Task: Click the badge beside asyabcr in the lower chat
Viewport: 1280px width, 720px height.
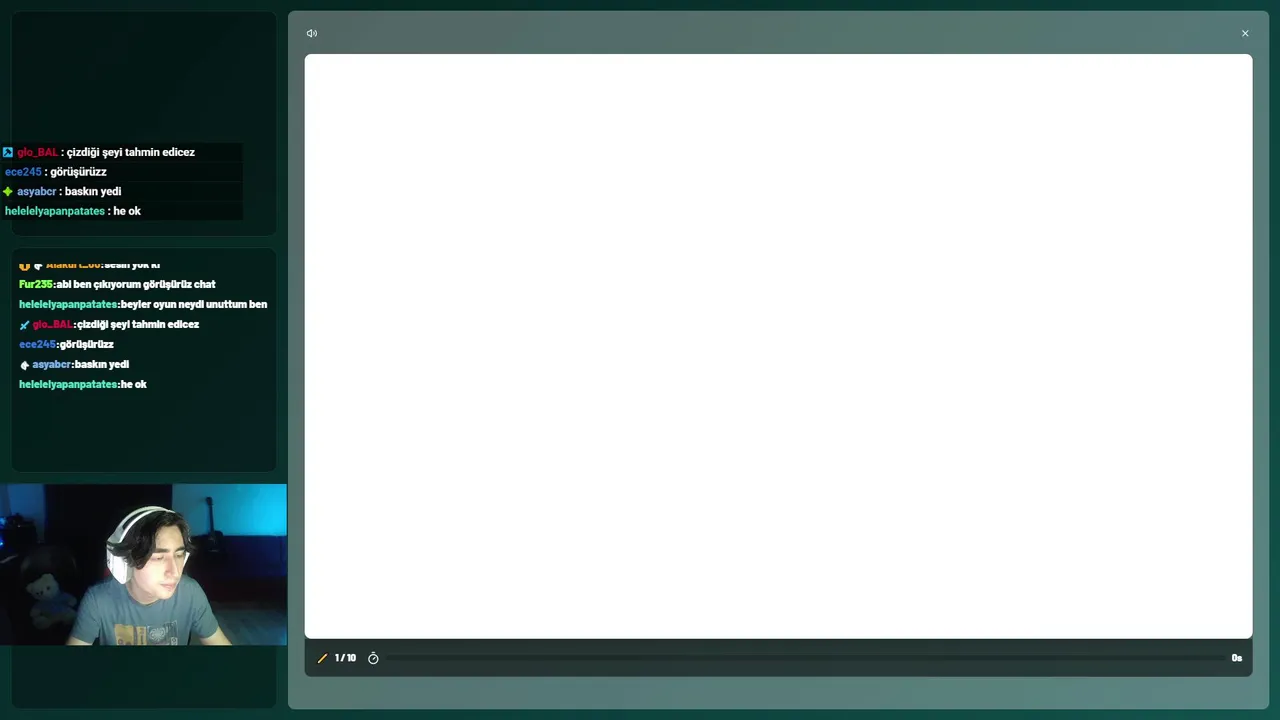Action: pyautogui.click(x=24, y=365)
